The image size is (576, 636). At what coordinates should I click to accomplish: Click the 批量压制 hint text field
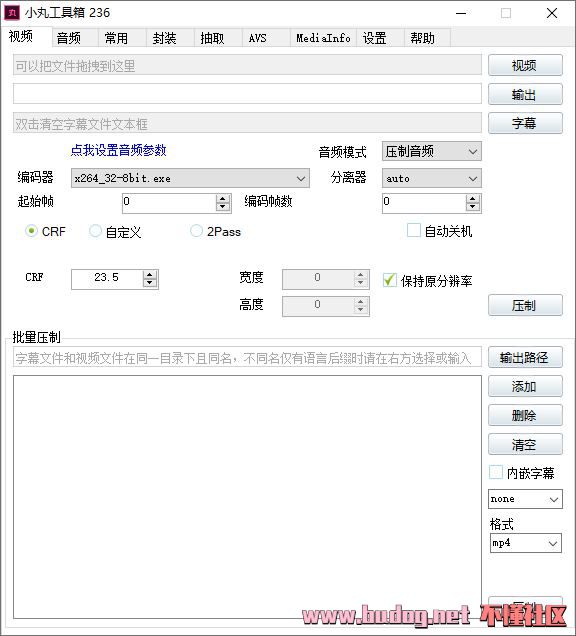pyautogui.click(x=247, y=357)
